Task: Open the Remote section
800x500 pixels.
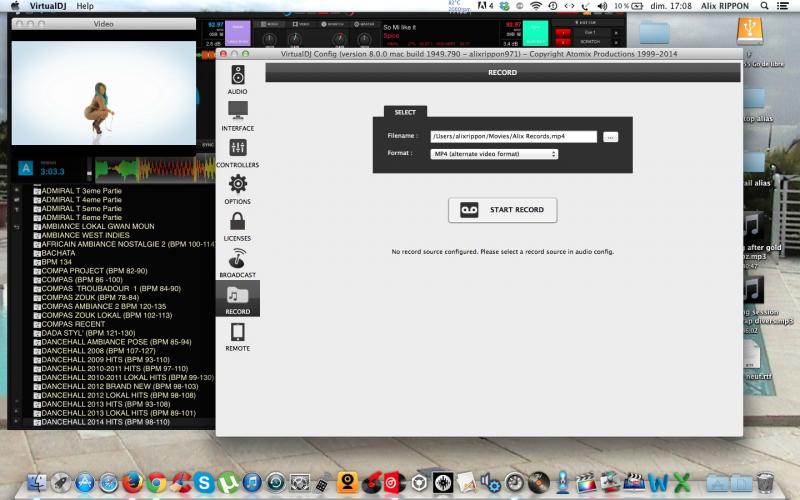Action: click(x=237, y=337)
